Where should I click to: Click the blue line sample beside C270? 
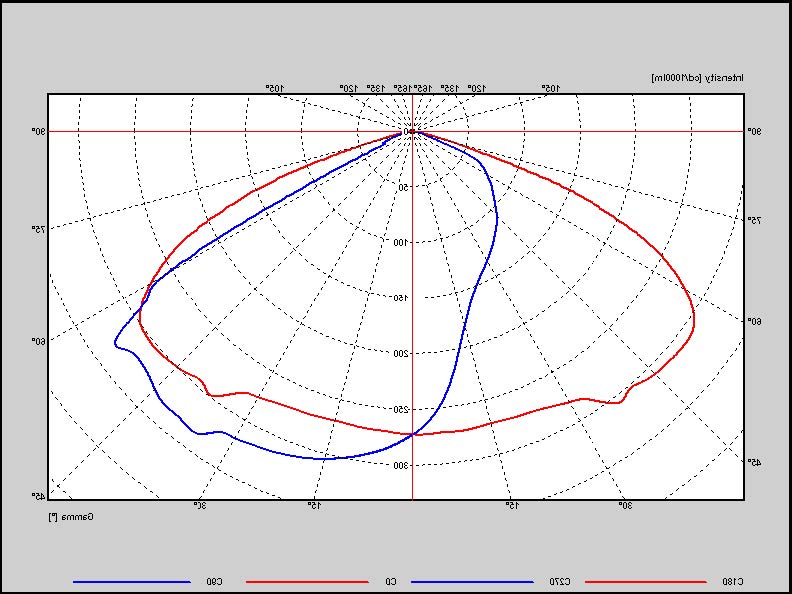[x=472, y=582]
